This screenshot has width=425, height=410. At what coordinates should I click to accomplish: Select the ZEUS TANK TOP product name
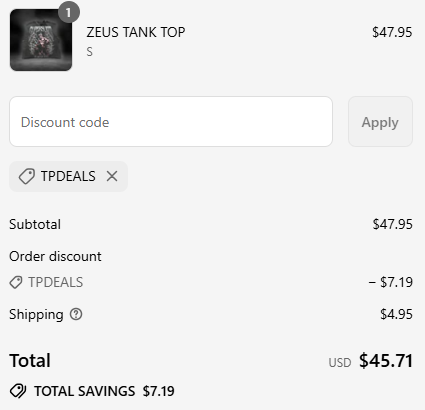(x=136, y=32)
